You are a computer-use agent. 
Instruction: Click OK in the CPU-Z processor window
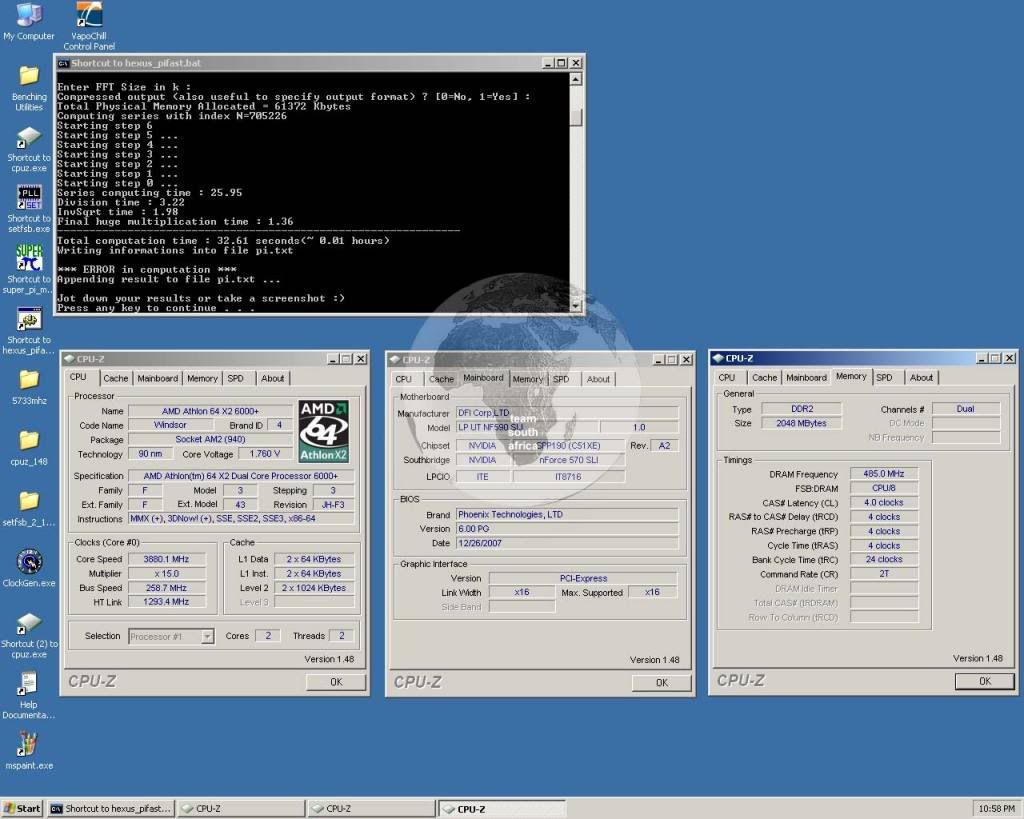point(336,682)
